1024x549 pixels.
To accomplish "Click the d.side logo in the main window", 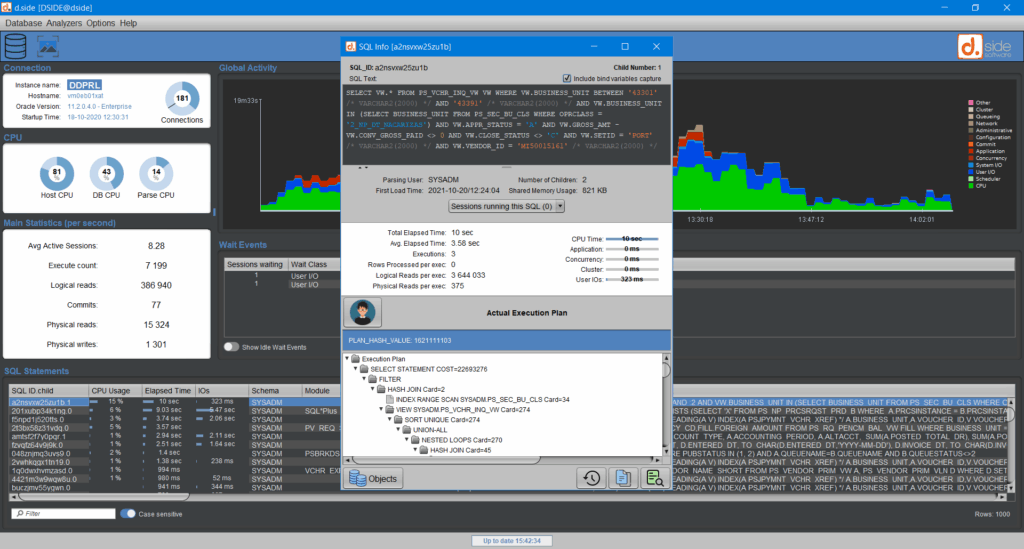I will 986,47.
